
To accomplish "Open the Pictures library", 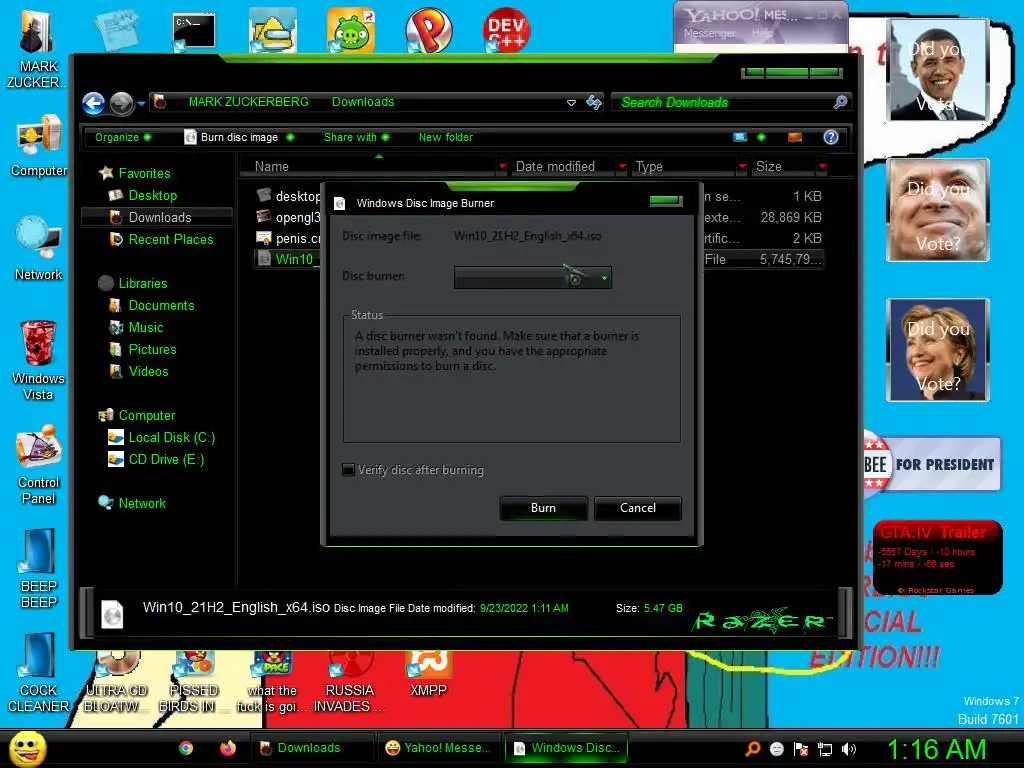I will [x=152, y=349].
